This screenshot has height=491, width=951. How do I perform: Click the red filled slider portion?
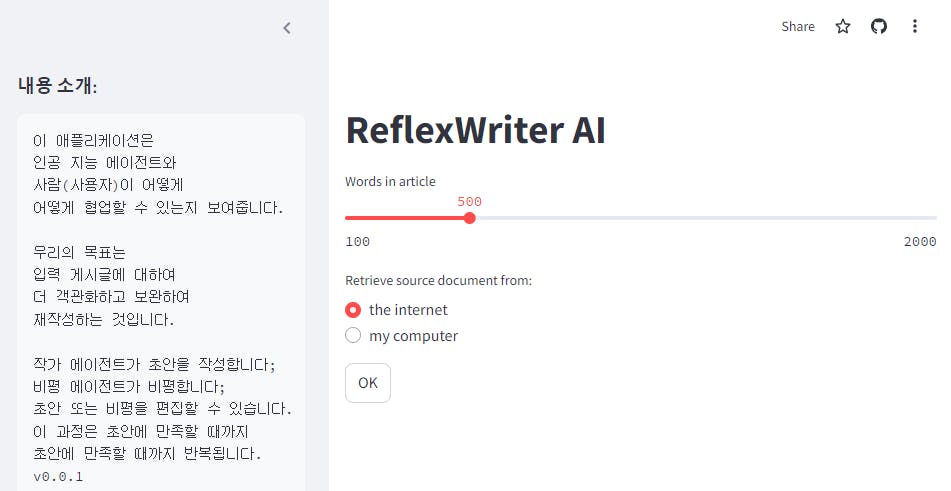coord(405,218)
